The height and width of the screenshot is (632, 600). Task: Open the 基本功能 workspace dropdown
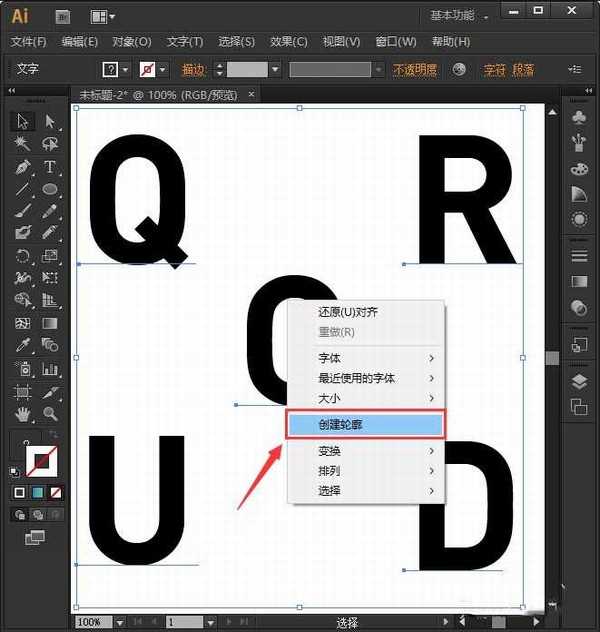460,16
